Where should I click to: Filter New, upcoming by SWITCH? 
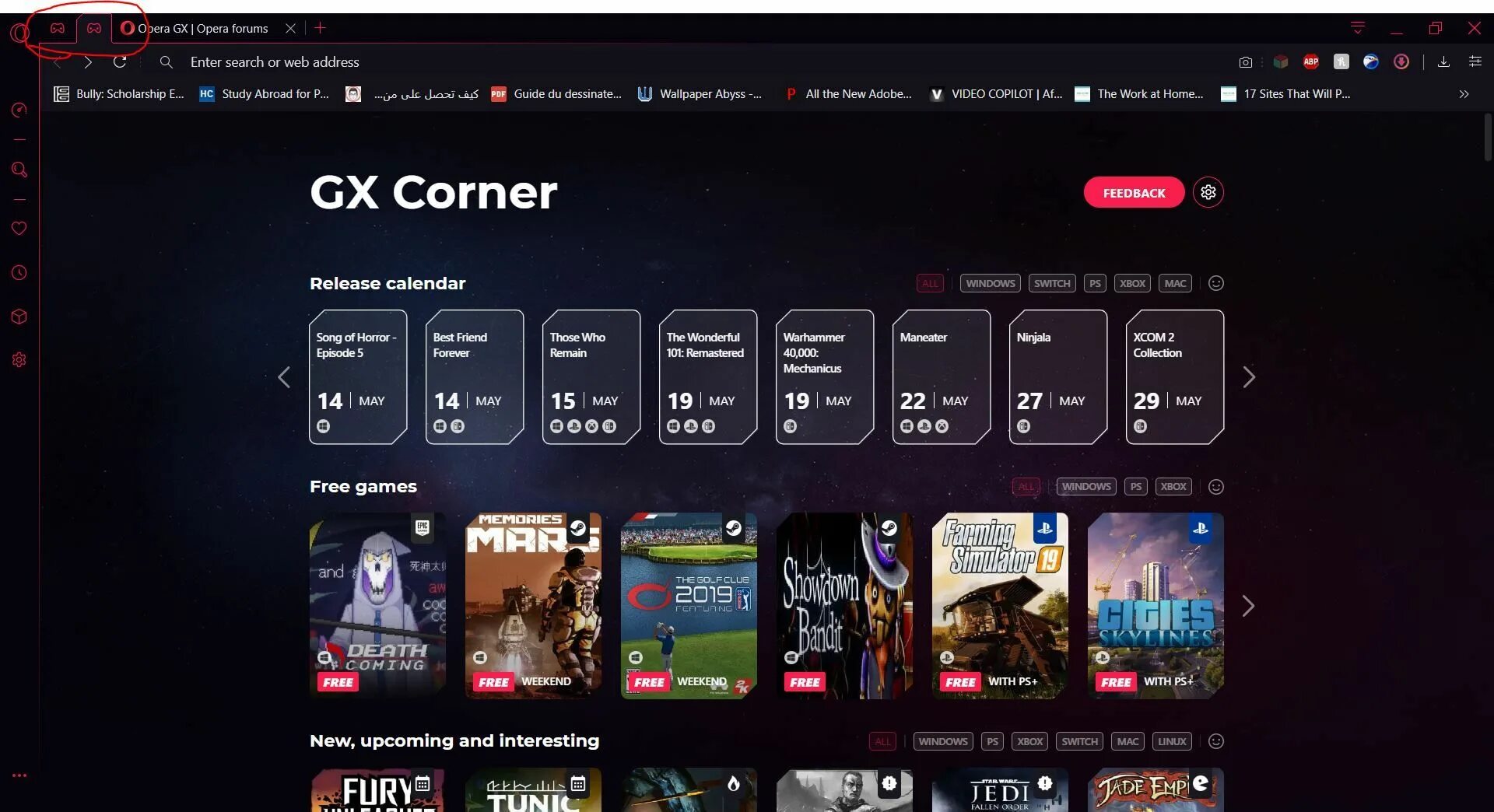(x=1080, y=741)
